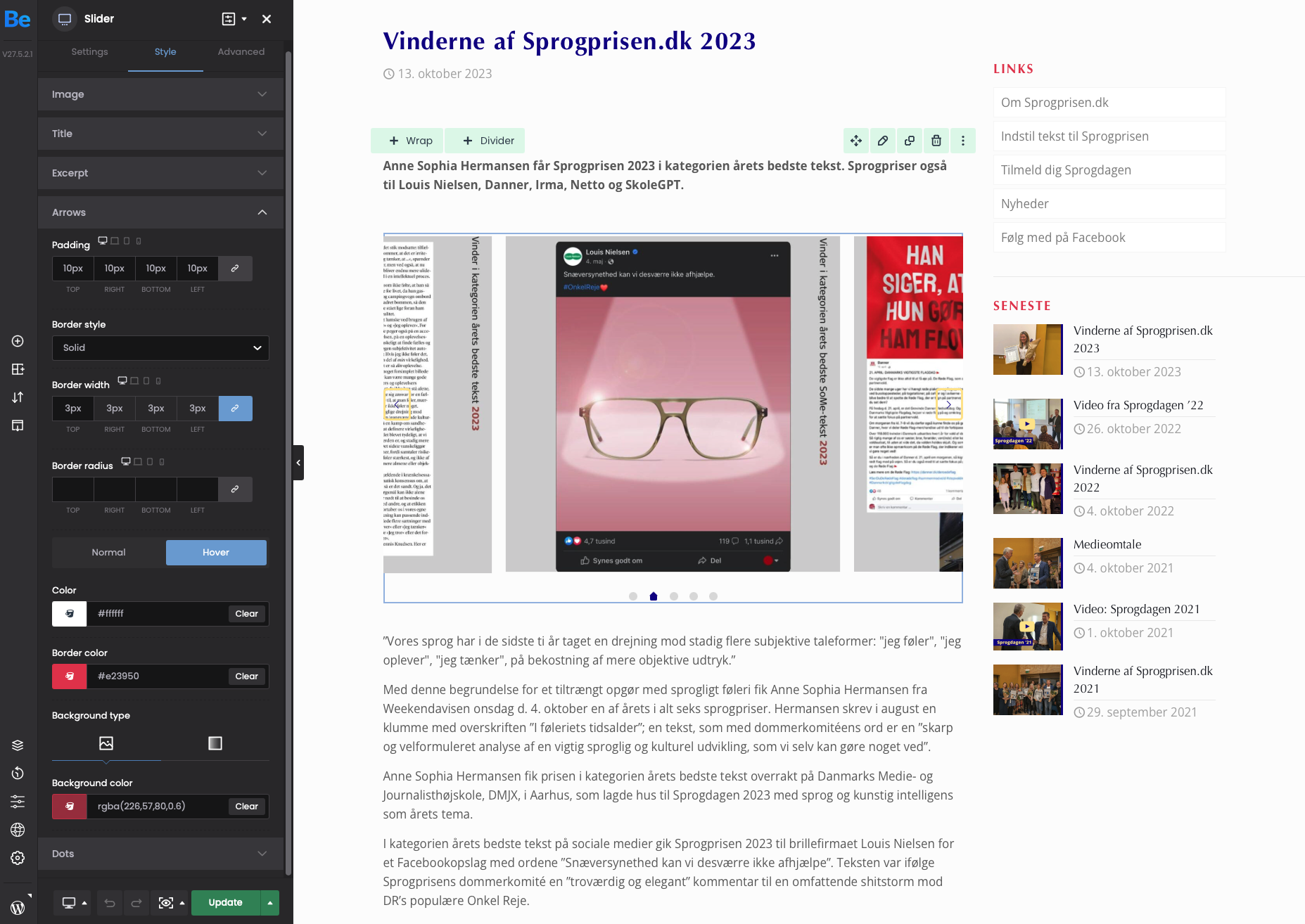This screenshot has height=924, width=1305.
Task: Click the Be logo icon
Action: click(18, 19)
